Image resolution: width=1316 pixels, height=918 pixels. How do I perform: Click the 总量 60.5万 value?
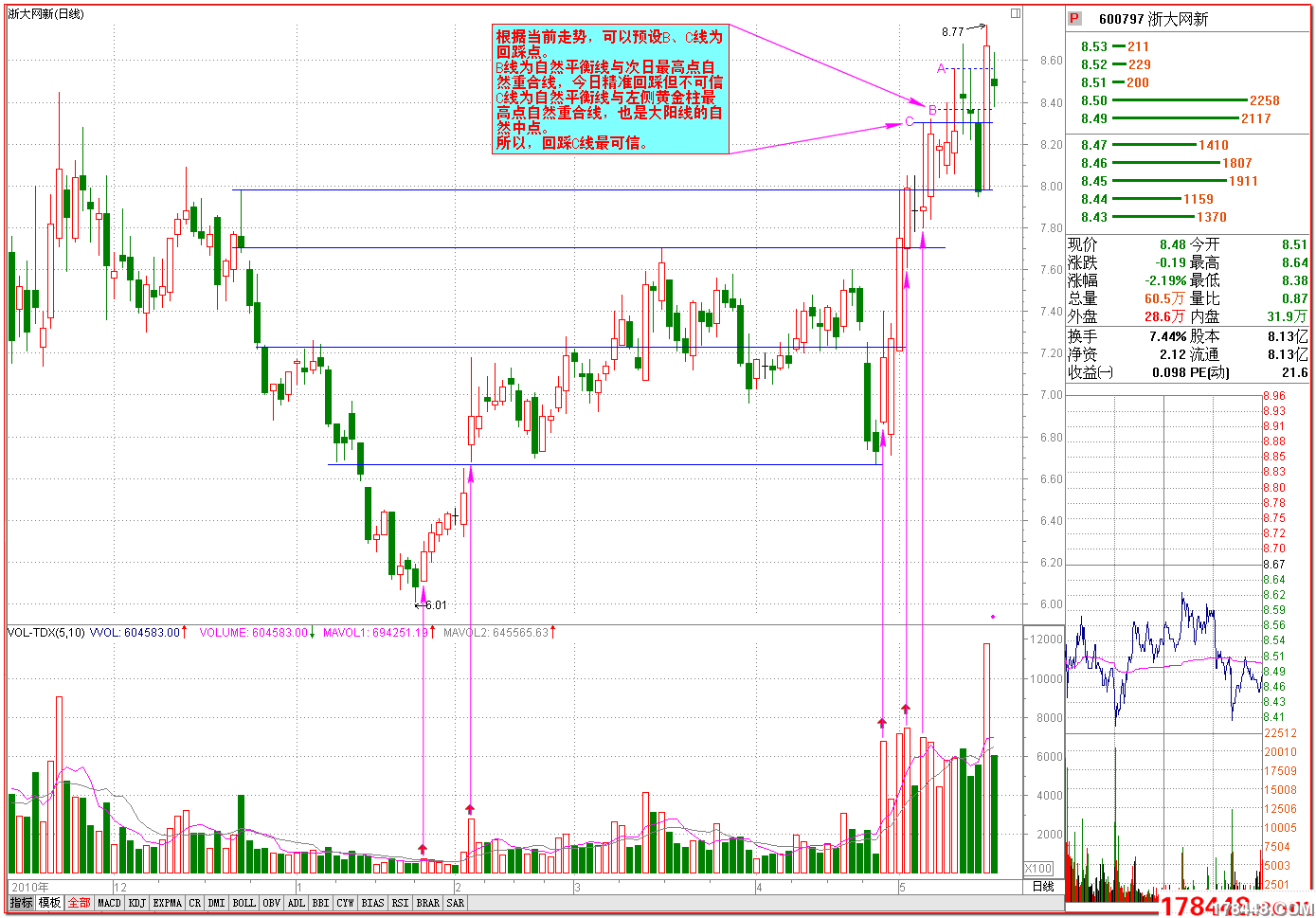tap(1165, 298)
